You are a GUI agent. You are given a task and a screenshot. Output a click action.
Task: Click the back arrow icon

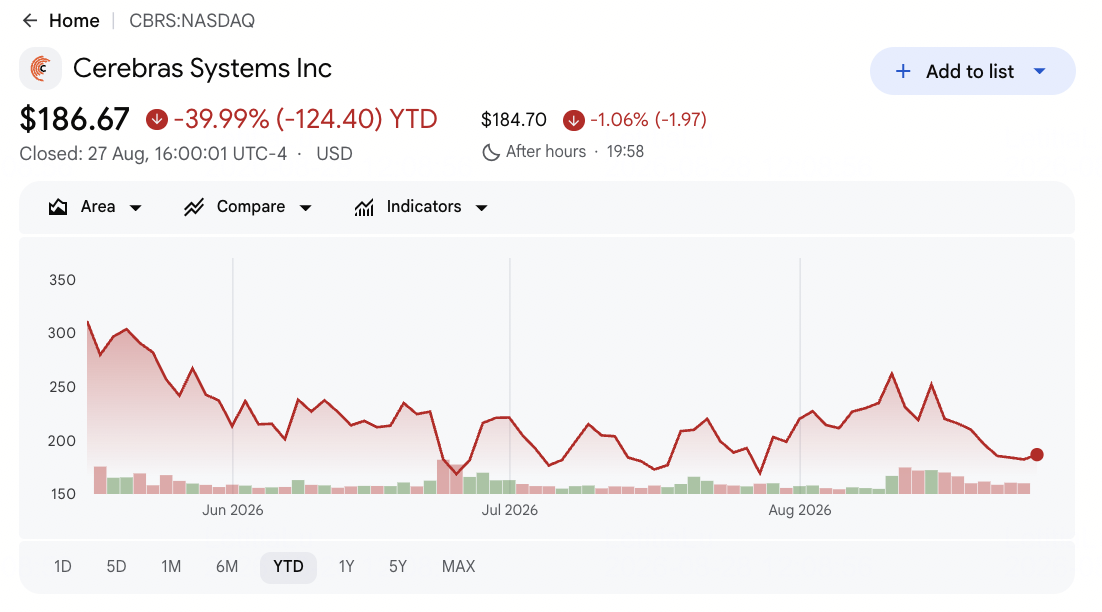[x=30, y=20]
